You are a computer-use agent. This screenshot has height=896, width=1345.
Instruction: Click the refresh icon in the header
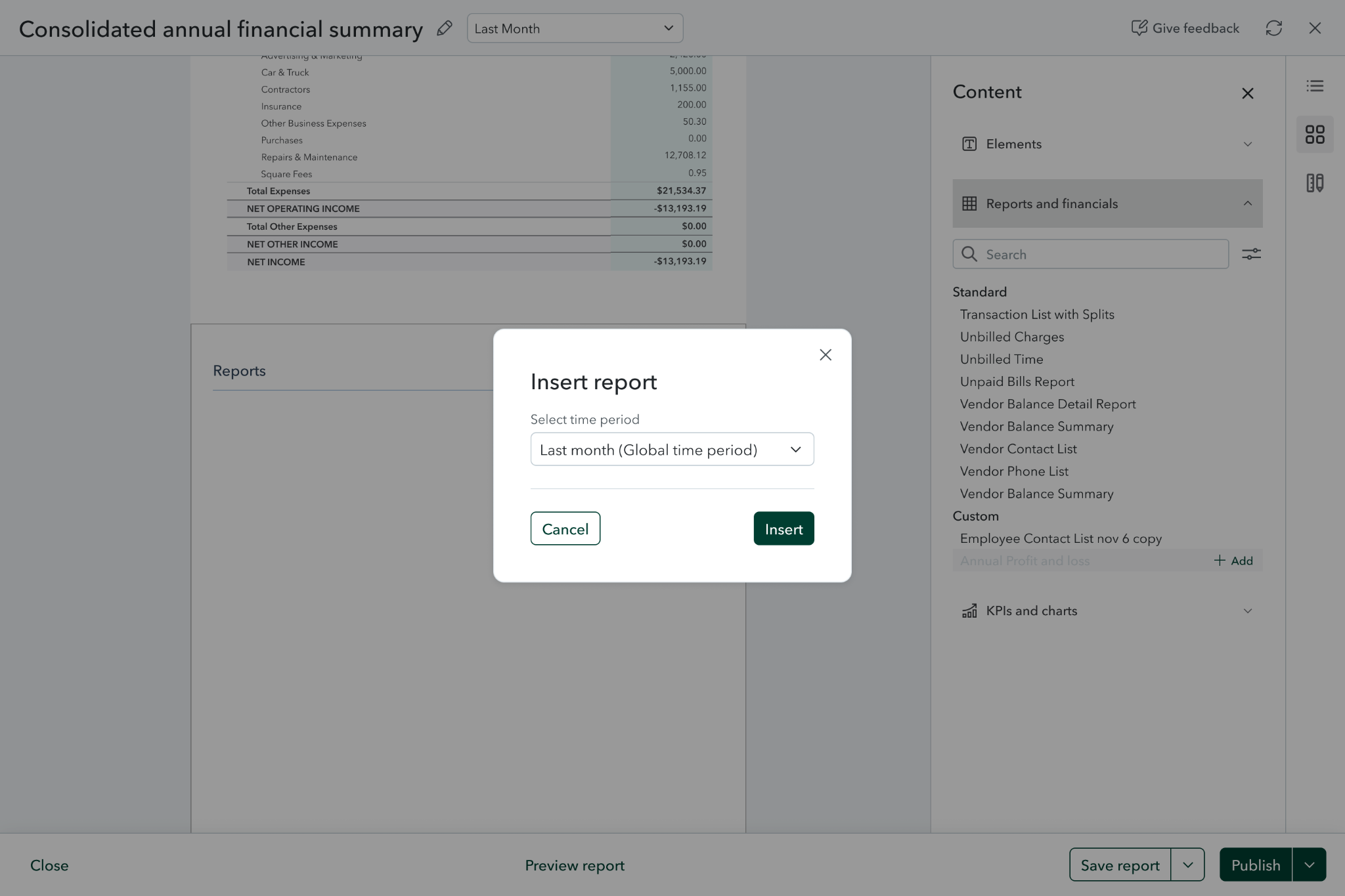(x=1273, y=28)
